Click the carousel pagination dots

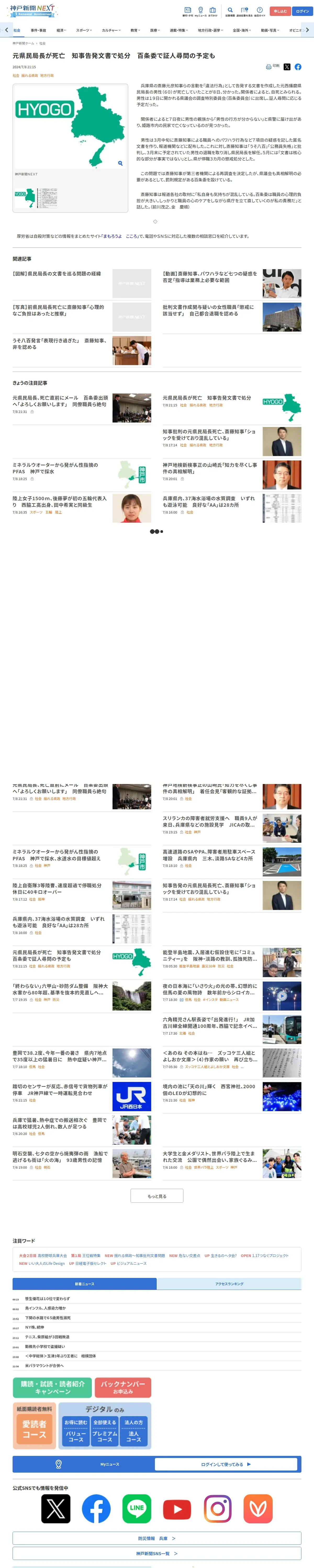pos(157,531)
